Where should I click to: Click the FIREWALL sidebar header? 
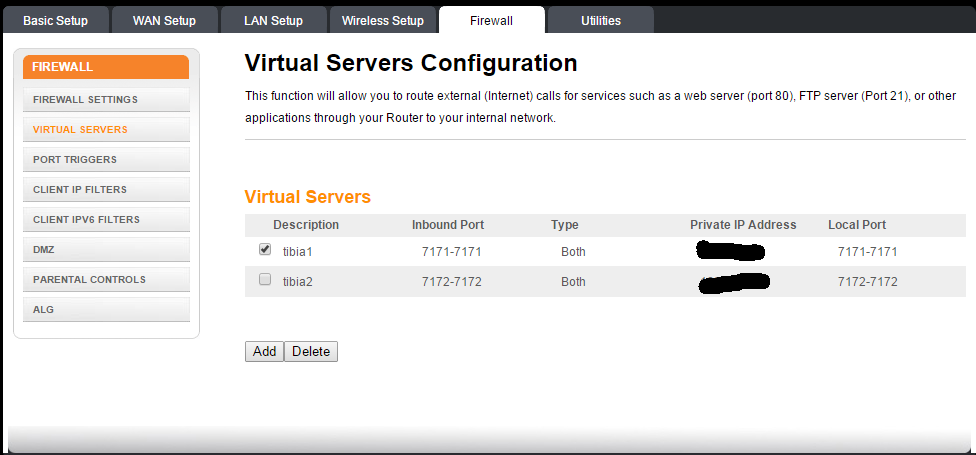106,67
